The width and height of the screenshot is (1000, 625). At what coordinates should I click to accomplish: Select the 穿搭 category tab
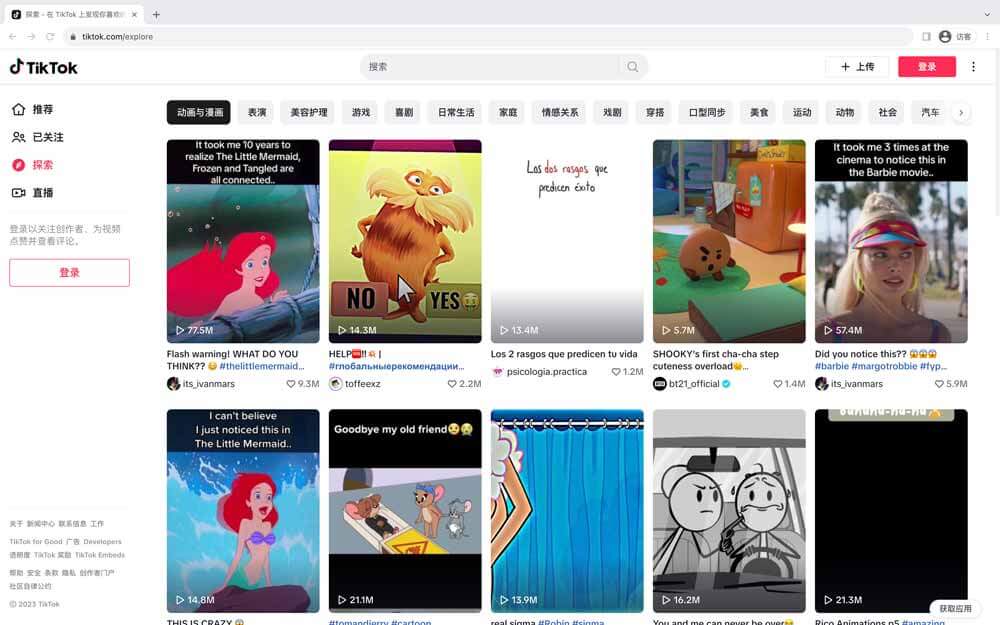click(x=655, y=112)
